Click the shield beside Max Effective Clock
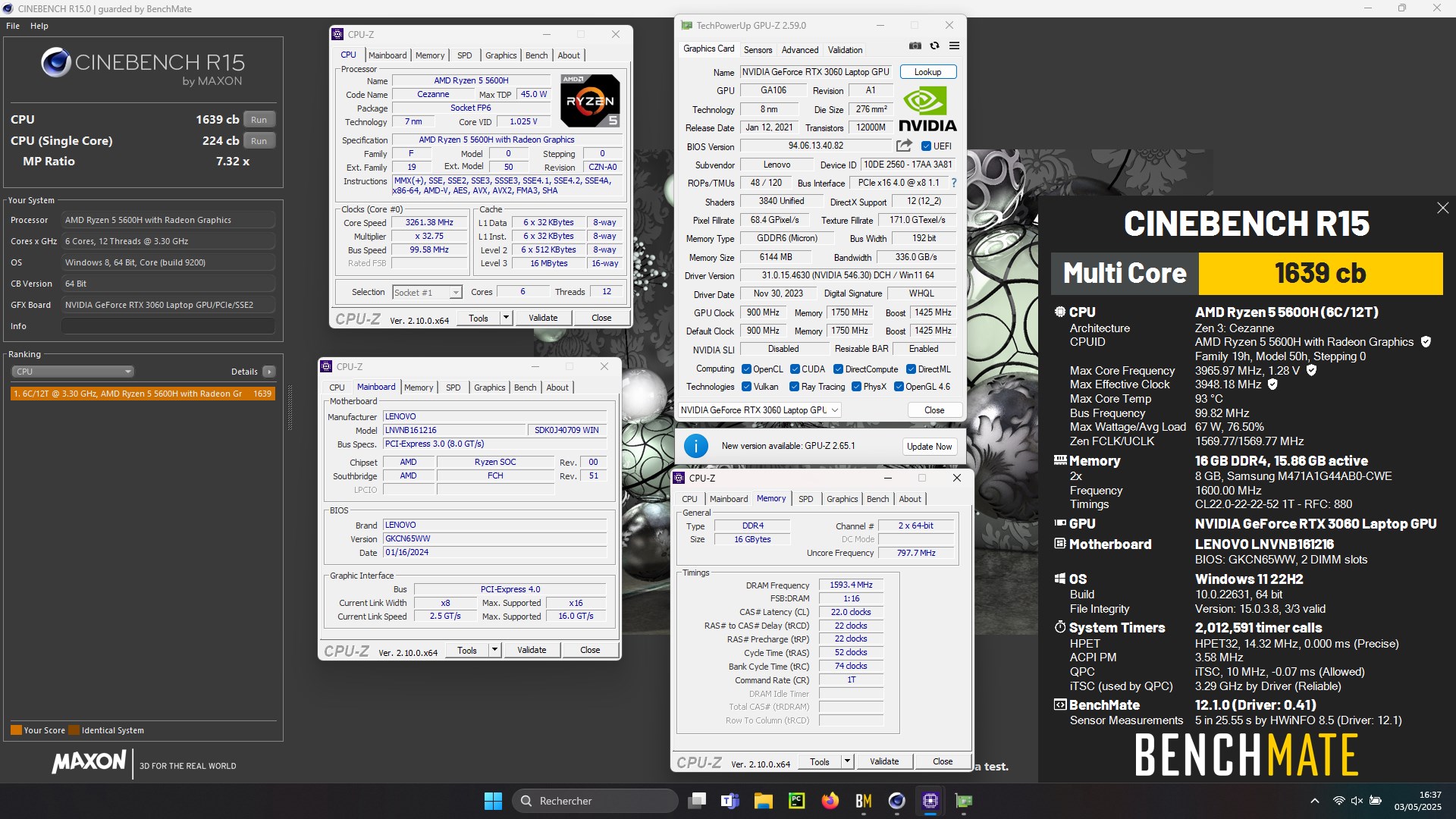 (x=1272, y=384)
